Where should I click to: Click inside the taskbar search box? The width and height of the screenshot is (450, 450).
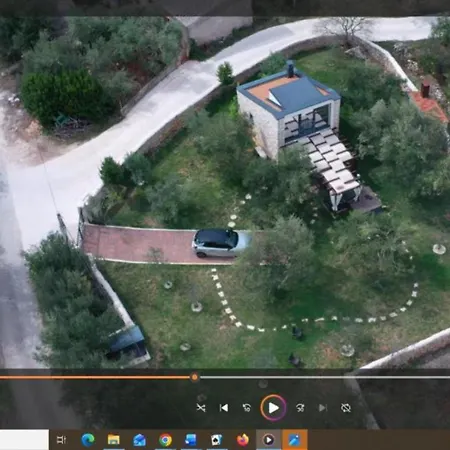click(x=24, y=440)
